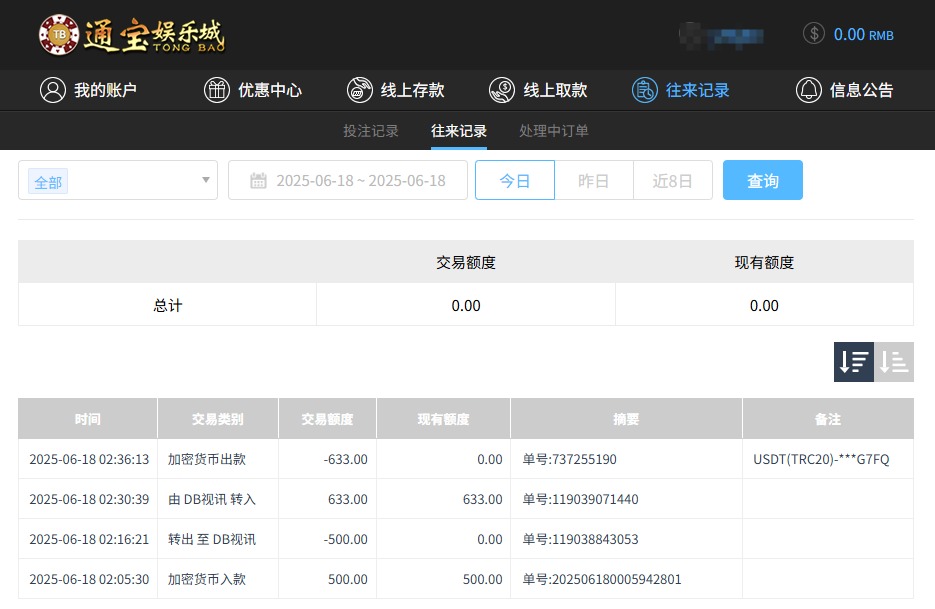Sort records in ascending order
Screen dimensions: 935x609
pos(894,362)
